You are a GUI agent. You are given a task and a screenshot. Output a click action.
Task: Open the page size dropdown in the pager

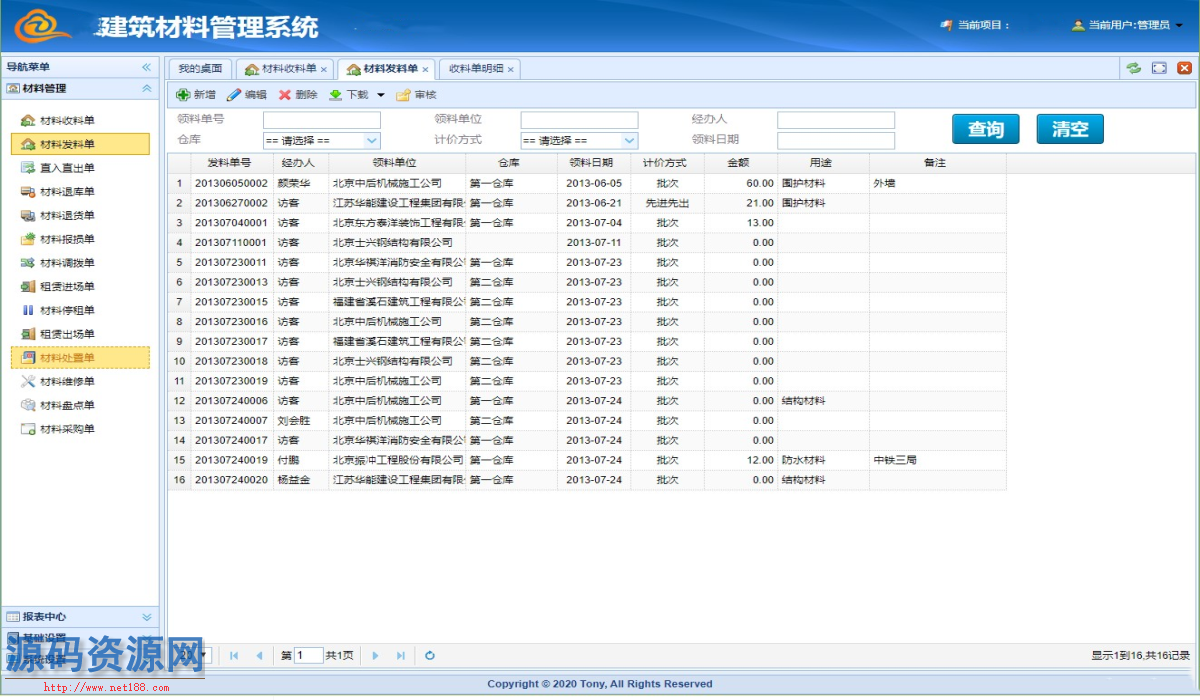pyautogui.click(x=205, y=656)
